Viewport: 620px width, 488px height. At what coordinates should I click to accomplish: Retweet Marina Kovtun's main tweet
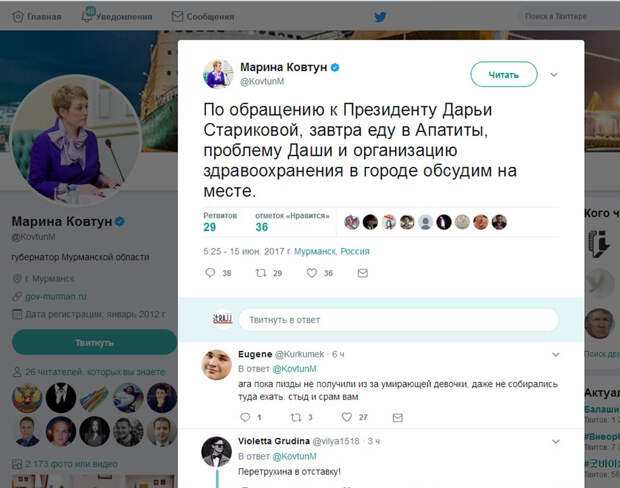(x=261, y=273)
